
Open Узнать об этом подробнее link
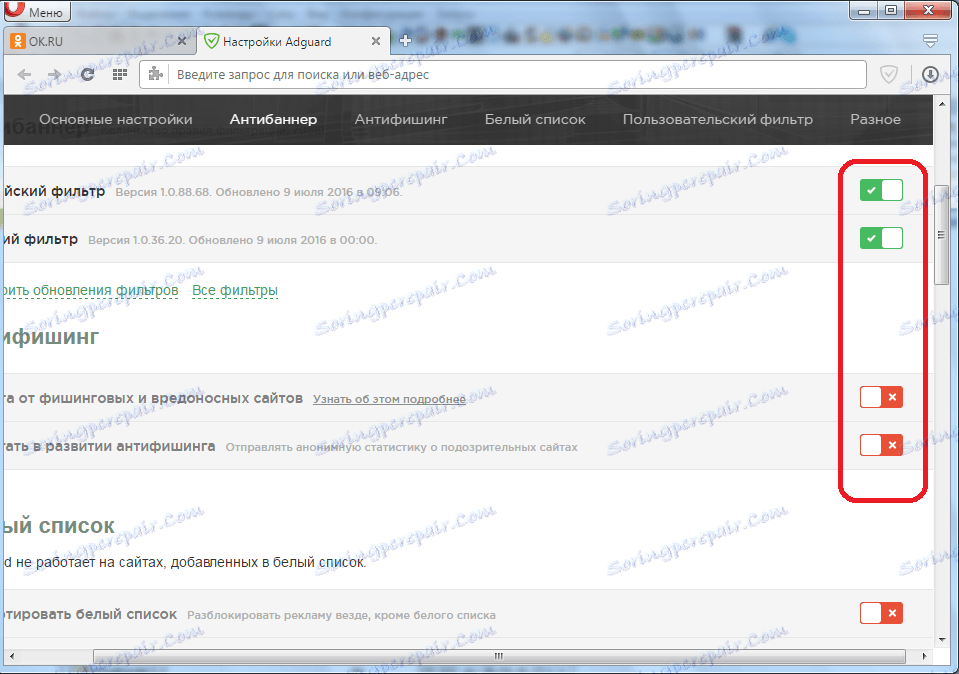pos(389,399)
